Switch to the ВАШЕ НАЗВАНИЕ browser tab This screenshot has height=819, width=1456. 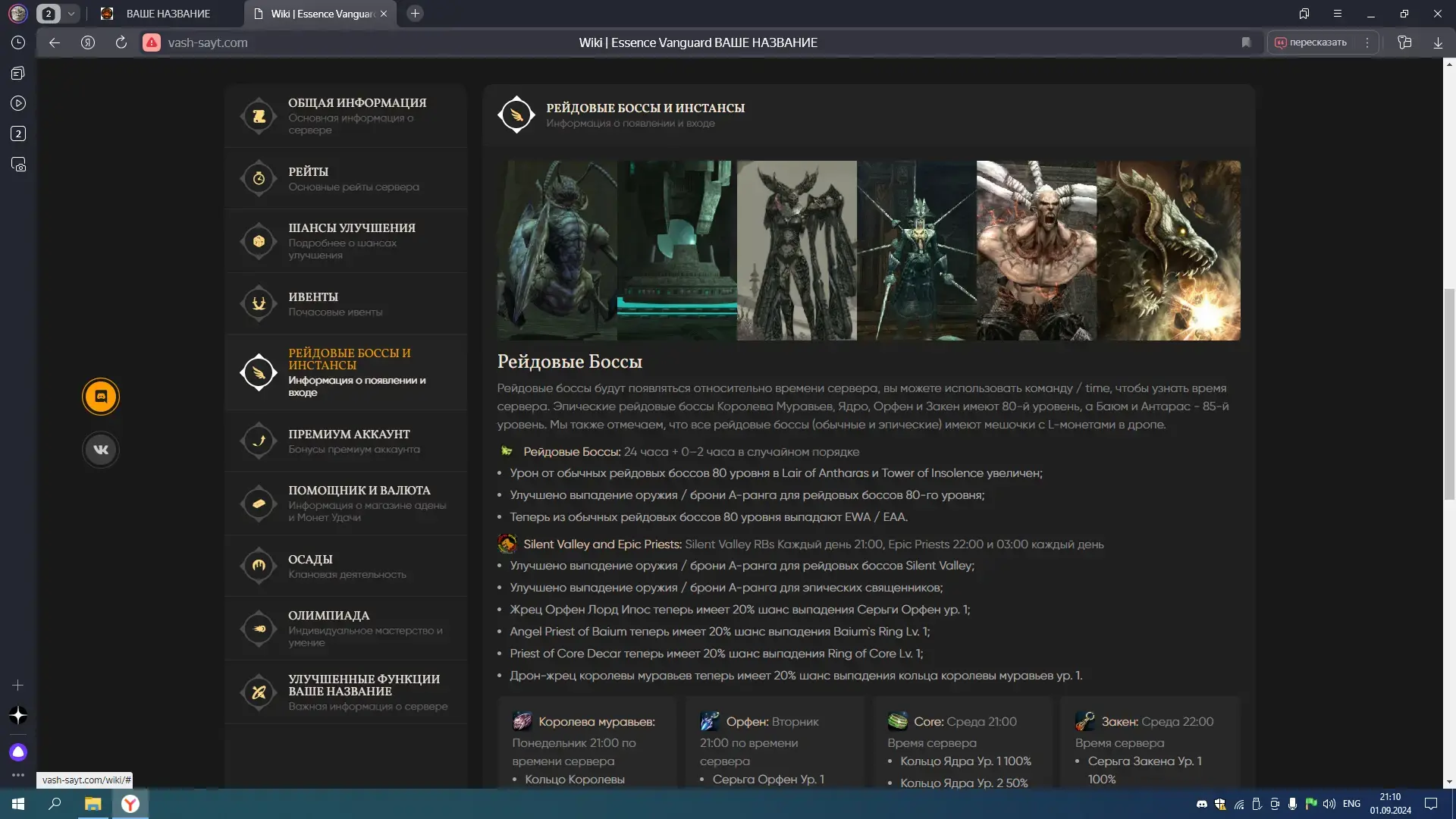[x=167, y=14]
